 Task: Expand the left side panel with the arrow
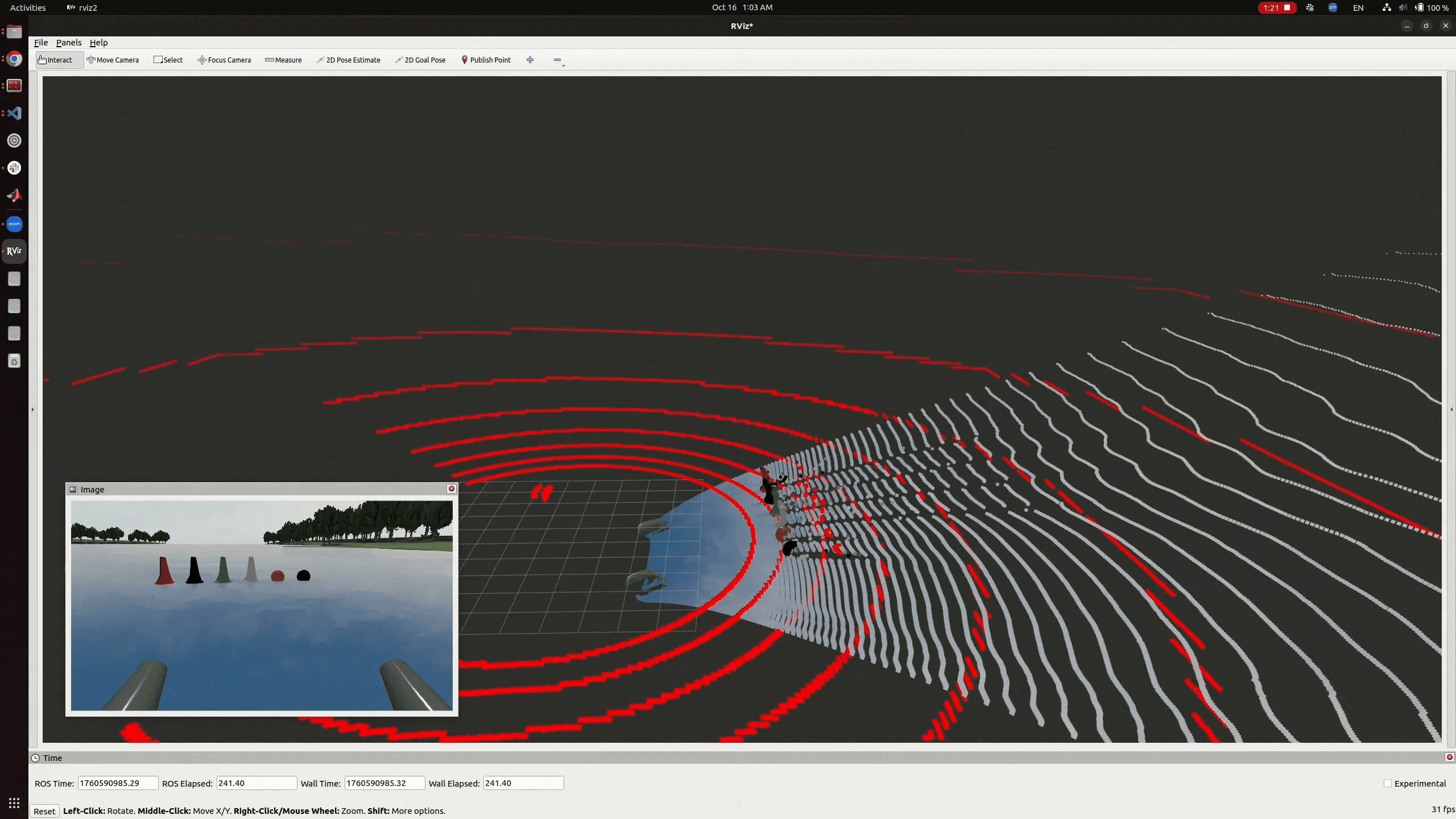pos(32,409)
